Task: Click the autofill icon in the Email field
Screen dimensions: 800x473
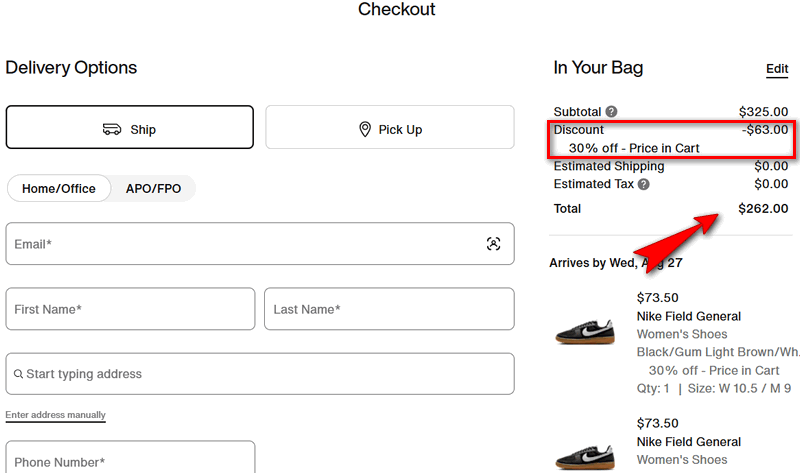Action: coord(493,244)
